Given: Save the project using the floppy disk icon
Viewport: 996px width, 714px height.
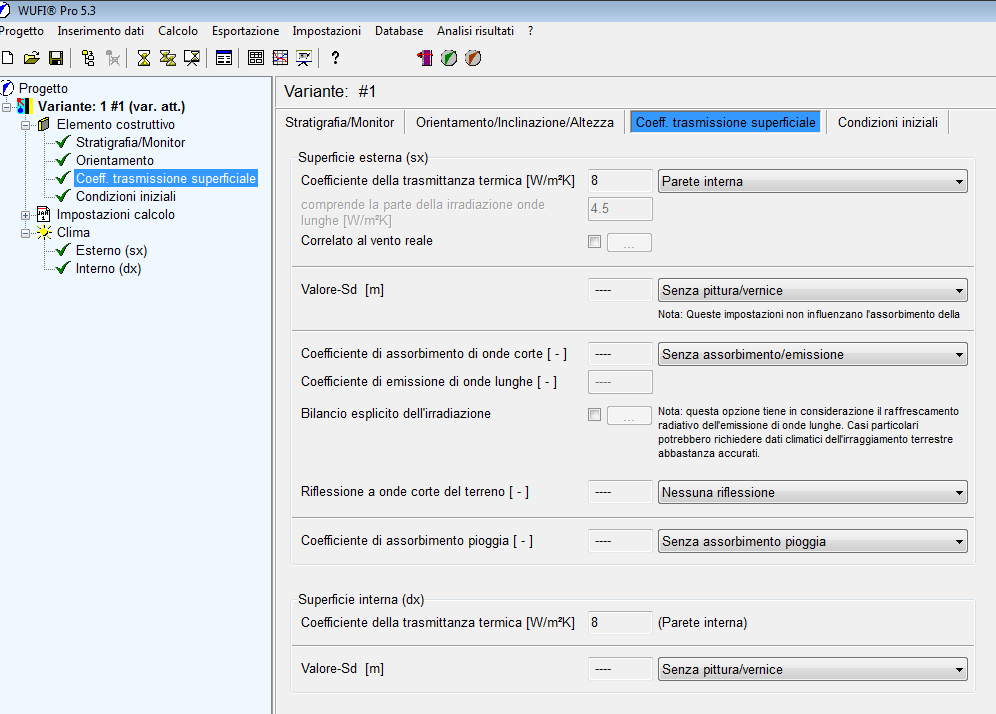Looking at the screenshot, I should tap(57, 58).
